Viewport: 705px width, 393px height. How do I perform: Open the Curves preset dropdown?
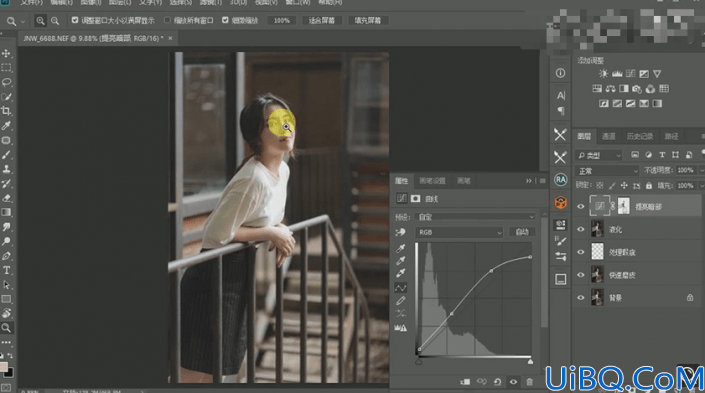click(x=475, y=217)
